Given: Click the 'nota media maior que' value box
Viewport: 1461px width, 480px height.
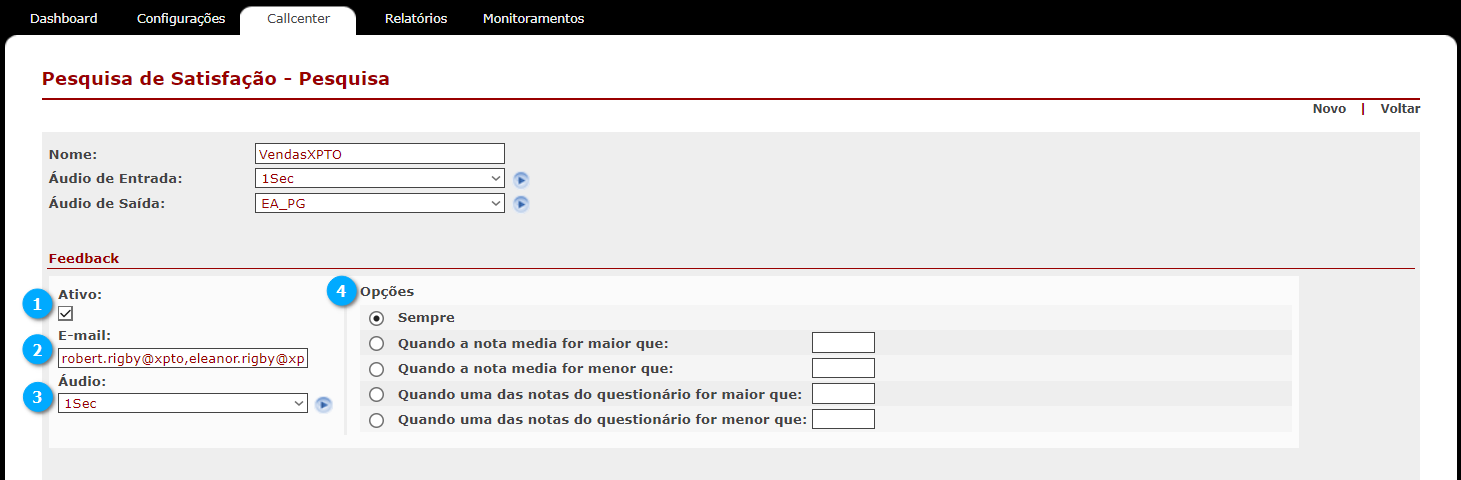Looking at the screenshot, I should point(843,343).
